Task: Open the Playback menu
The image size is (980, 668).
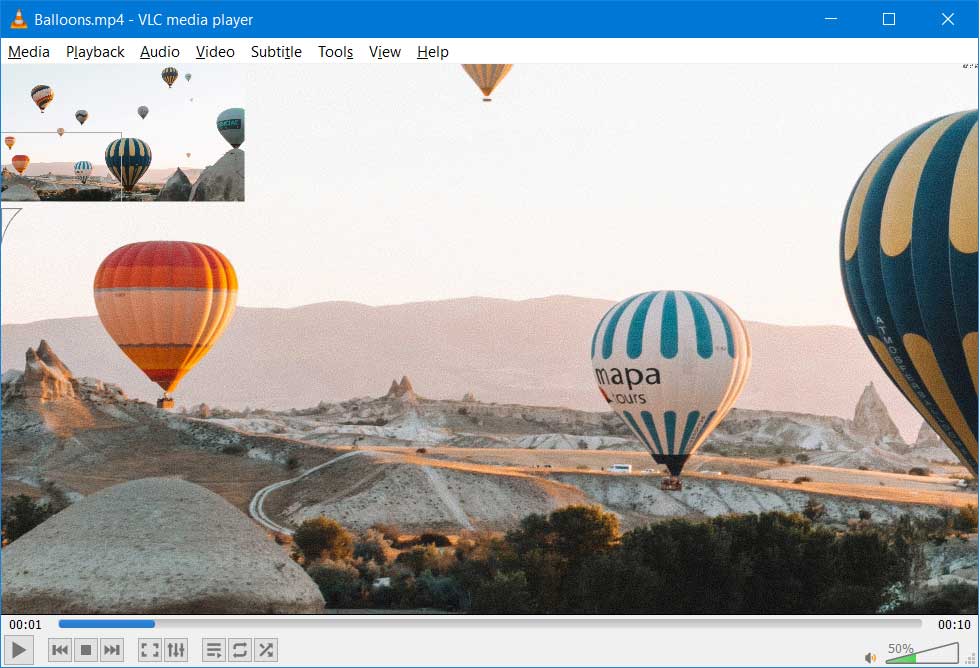Action: 95,52
